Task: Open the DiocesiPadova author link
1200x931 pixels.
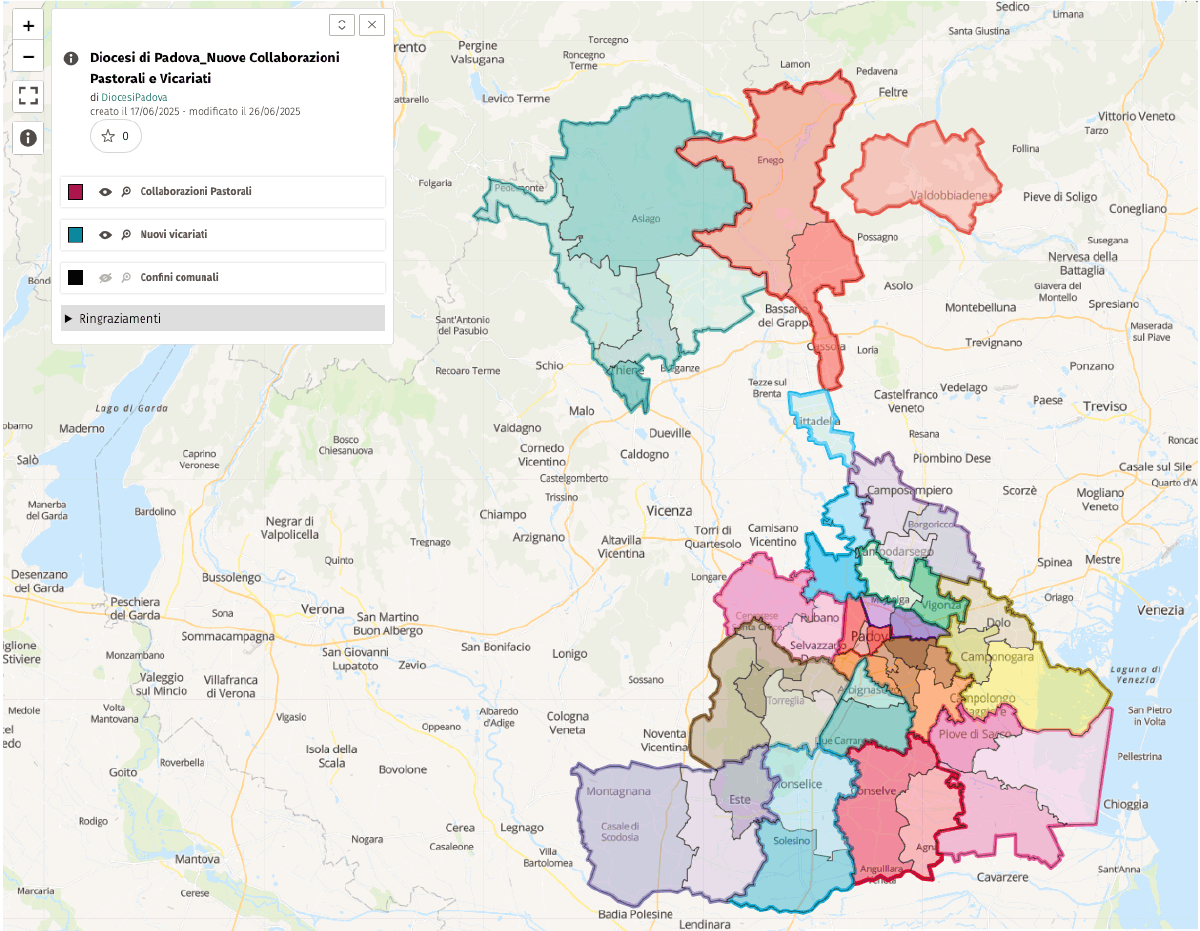Action: coord(134,97)
